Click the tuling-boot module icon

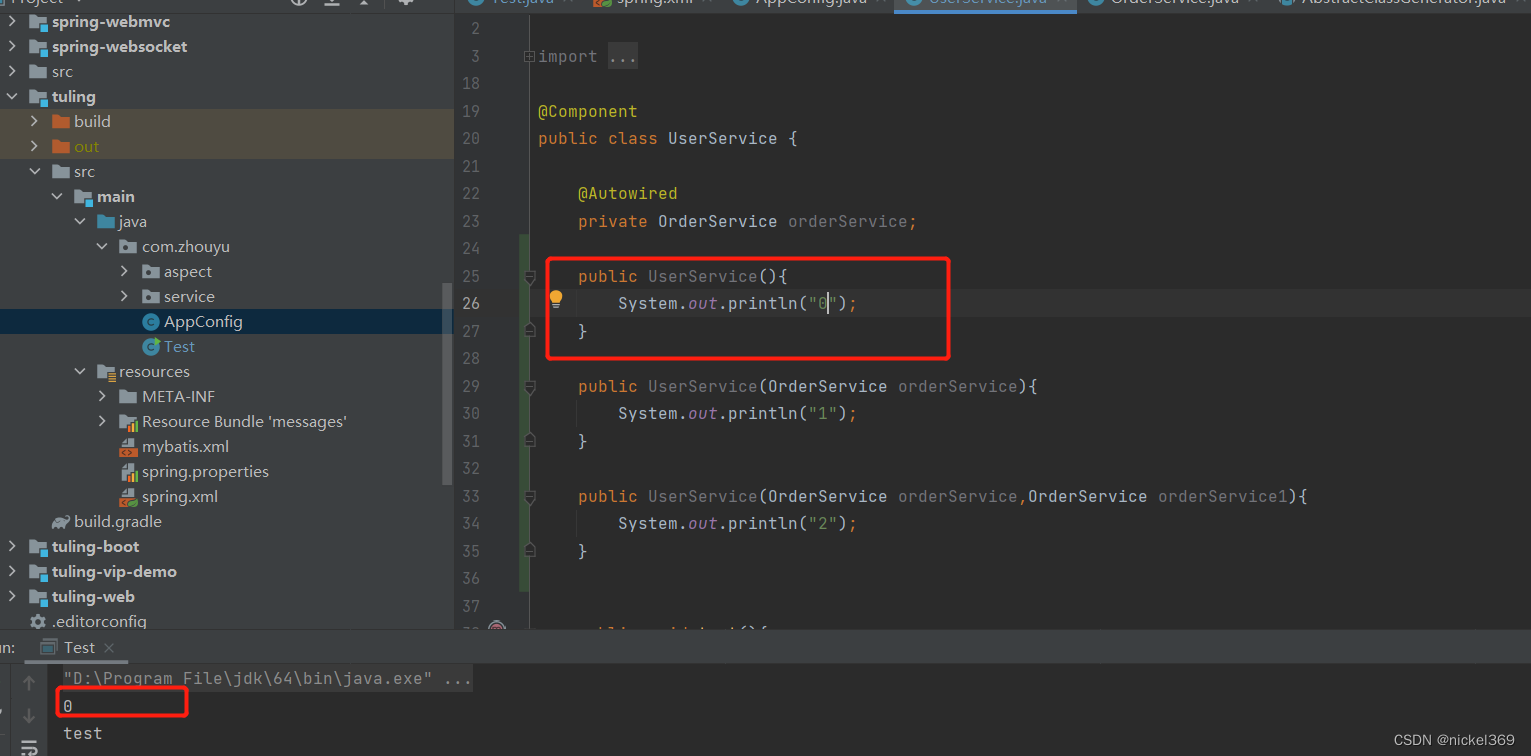[x=38, y=547]
